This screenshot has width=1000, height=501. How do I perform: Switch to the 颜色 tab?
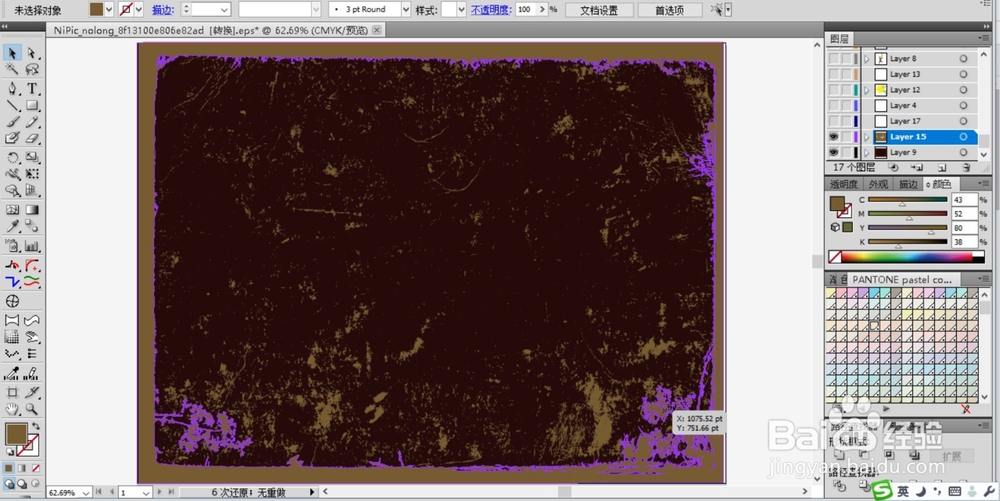pyautogui.click(x=940, y=184)
